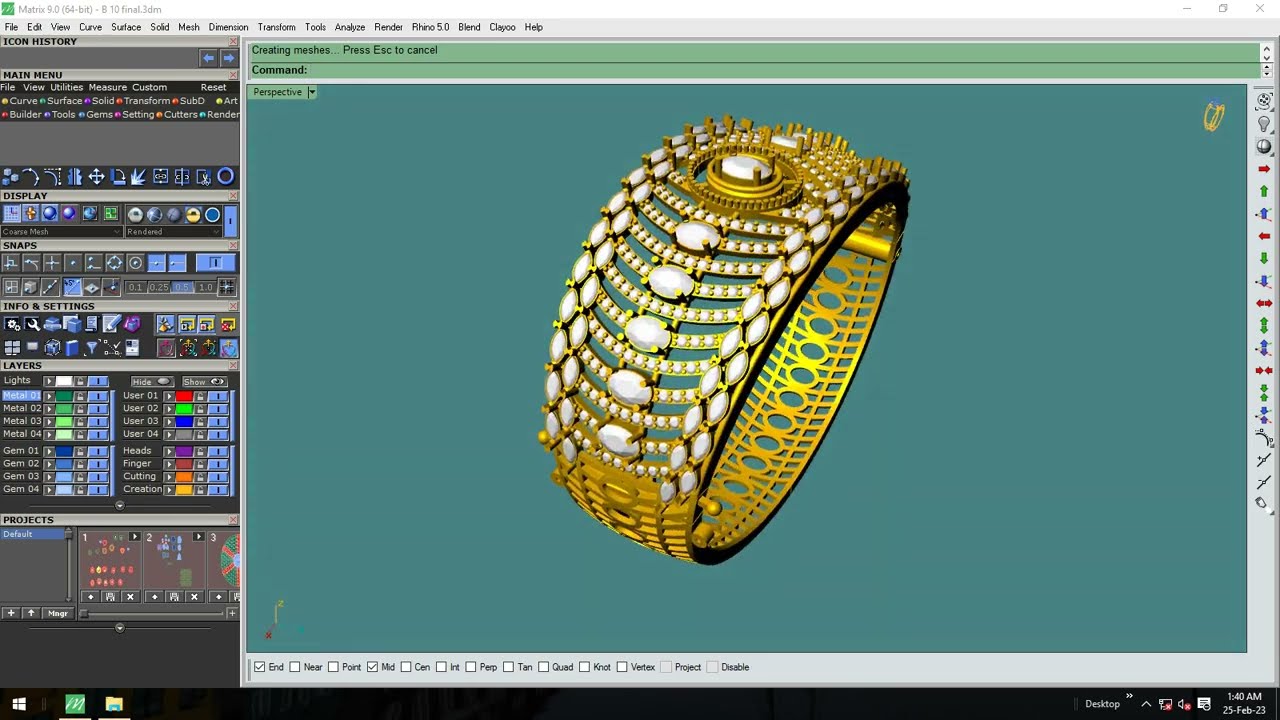
Task: Expand the Gem 01 layer arrow
Action: (49, 451)
